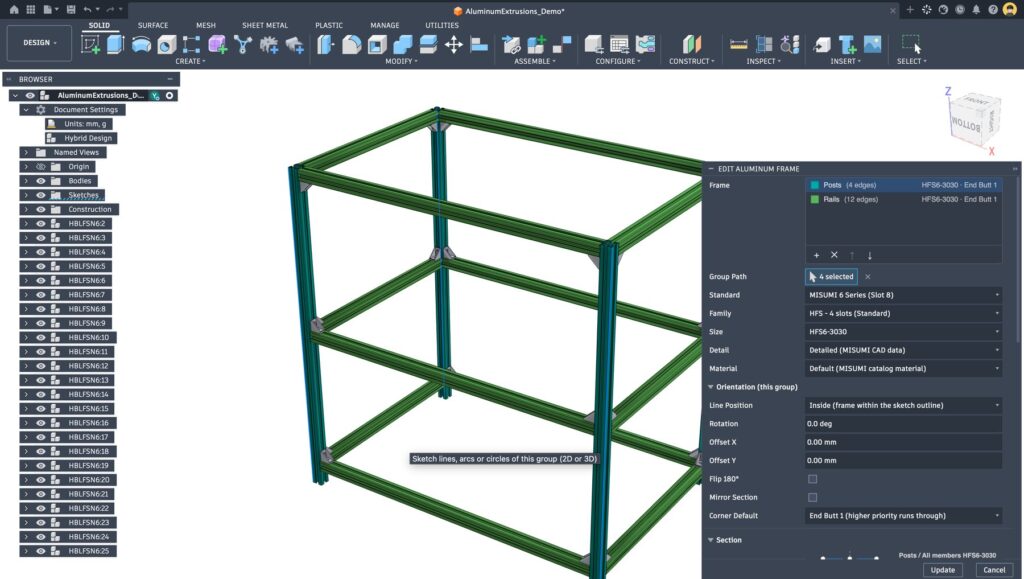This screenshot has width=1024, height=579.
Task: Move frame group down with arrow button
Action: point(869,255)
